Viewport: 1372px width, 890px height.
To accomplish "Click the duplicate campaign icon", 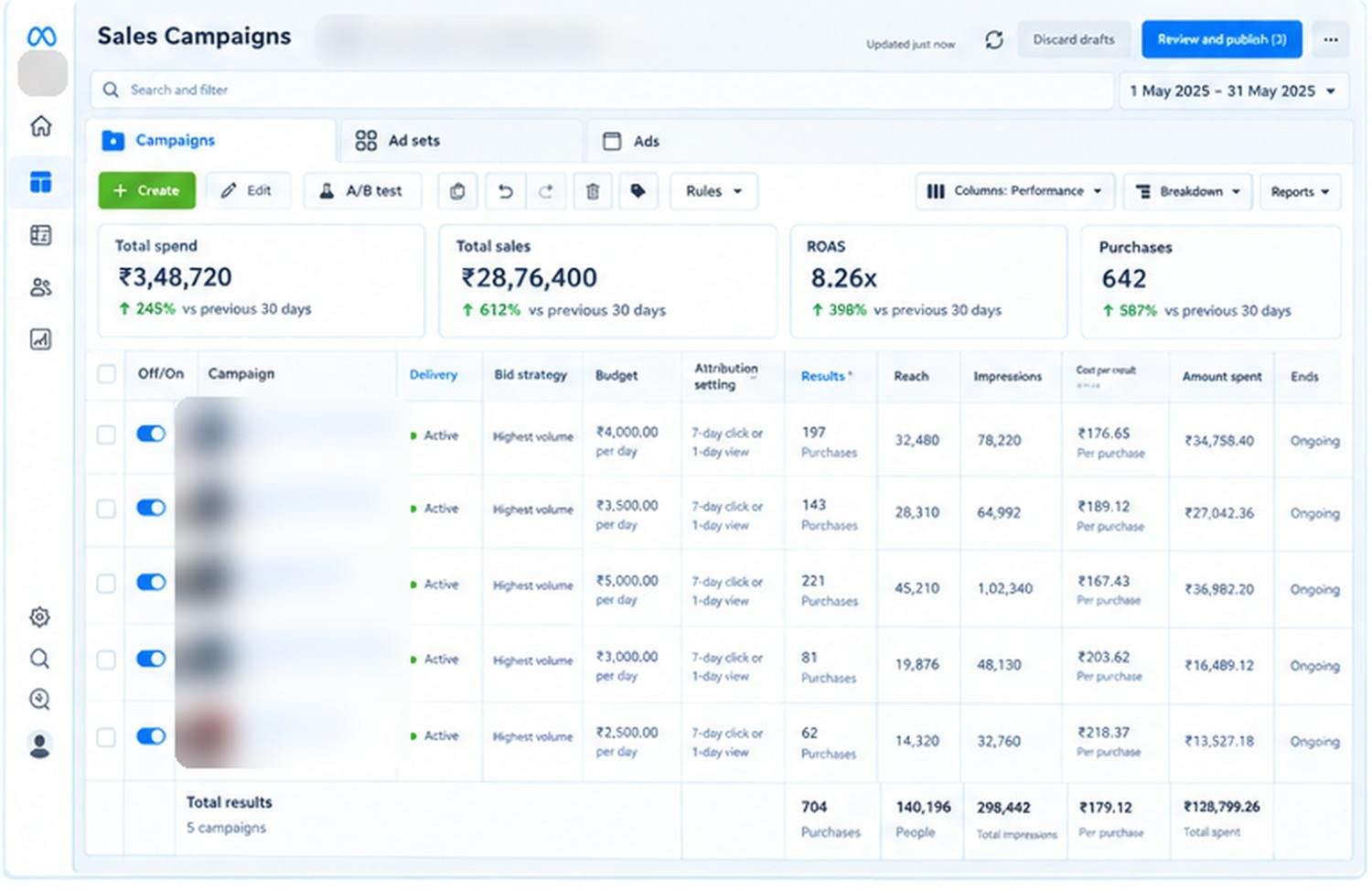I will point(457,191).
